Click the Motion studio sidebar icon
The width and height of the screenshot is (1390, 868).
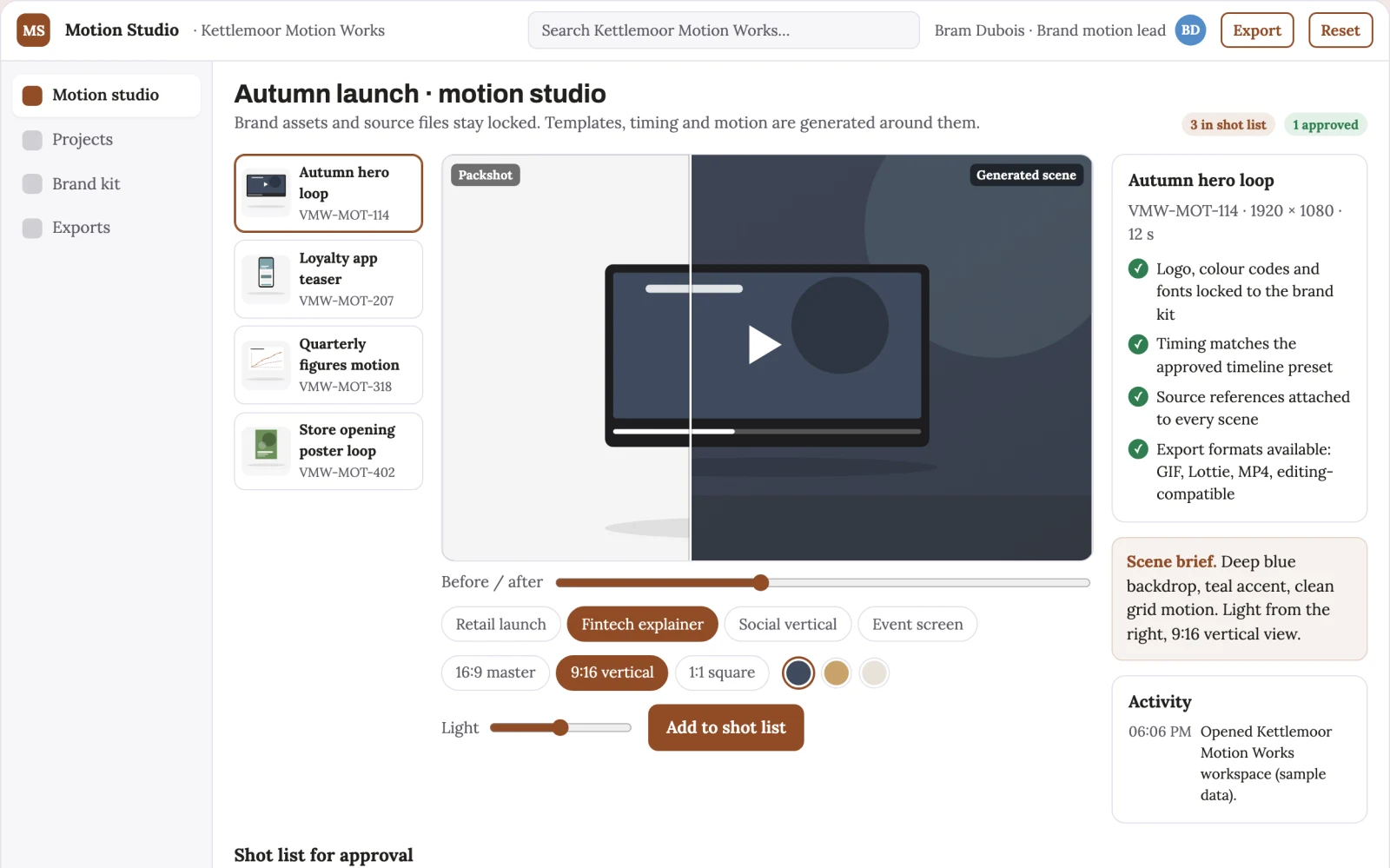click(32, 96)
